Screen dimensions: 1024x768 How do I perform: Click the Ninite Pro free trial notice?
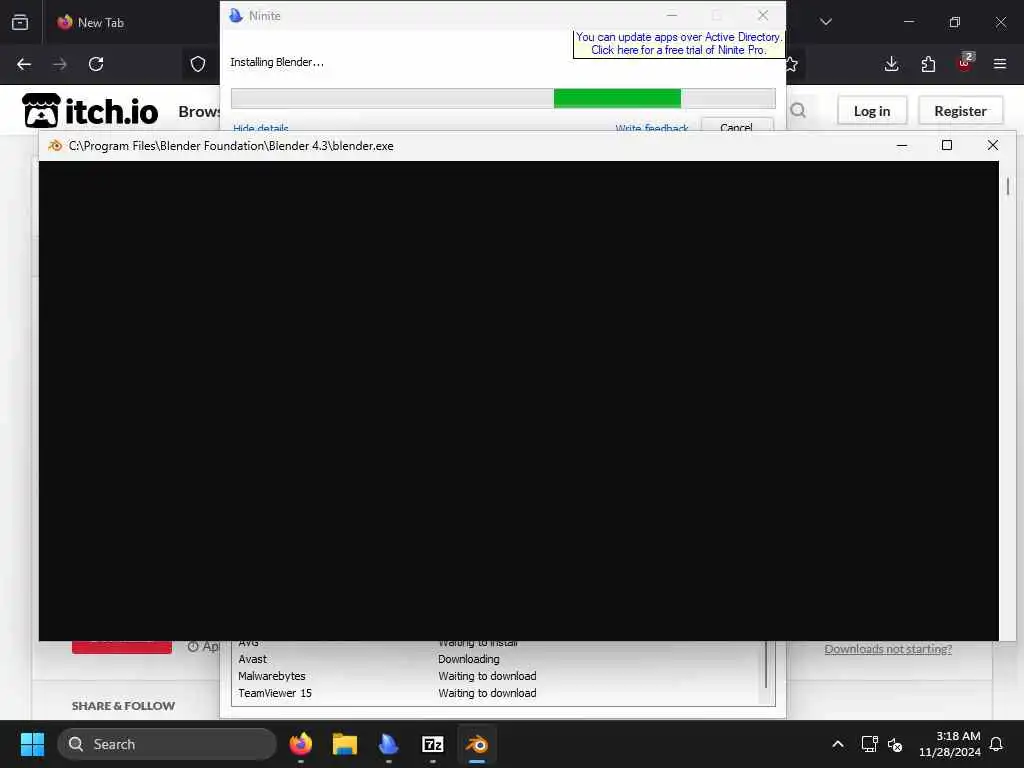pyautogui.click(x=679, y=44)
